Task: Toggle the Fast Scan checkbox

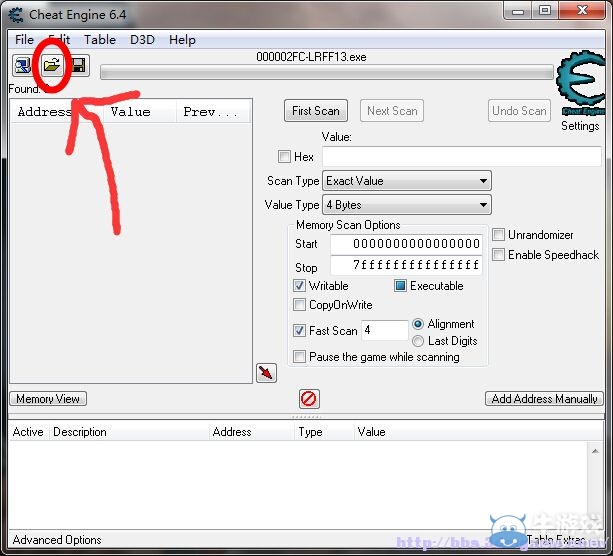Action: pyautogui.click(x=299, y=330)
